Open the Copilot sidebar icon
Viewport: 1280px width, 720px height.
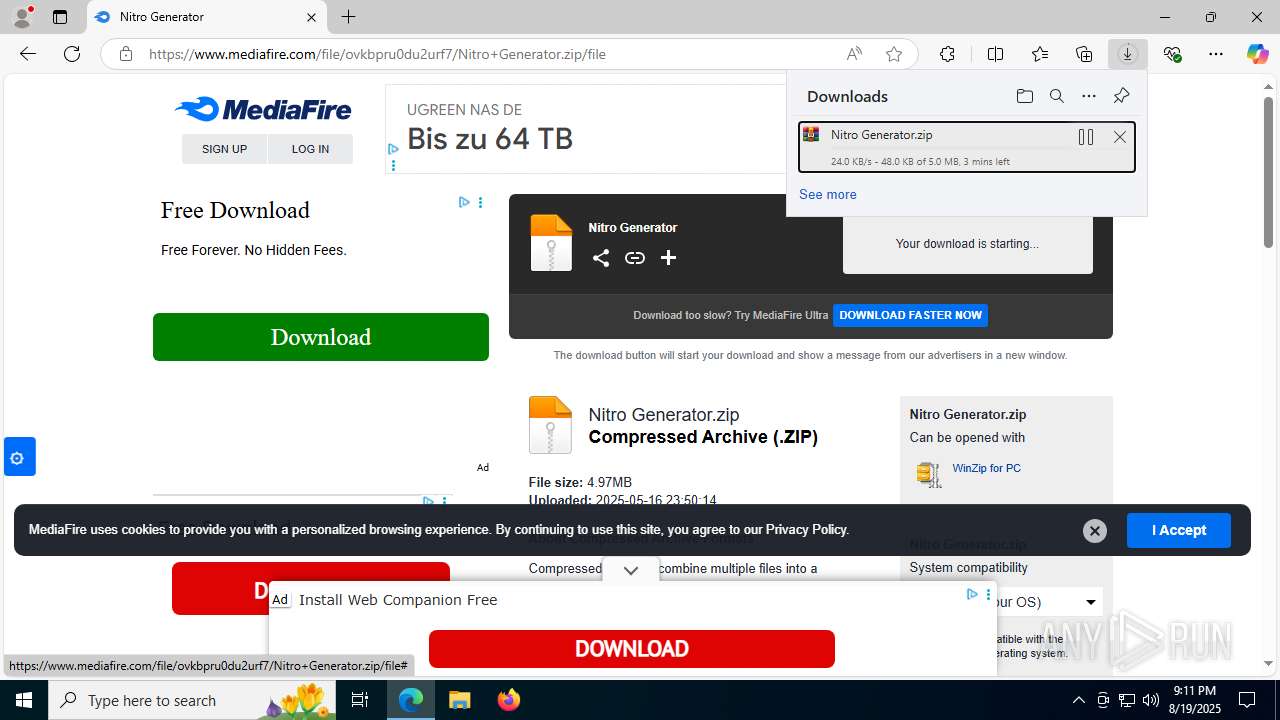(x=1257, y=54)
